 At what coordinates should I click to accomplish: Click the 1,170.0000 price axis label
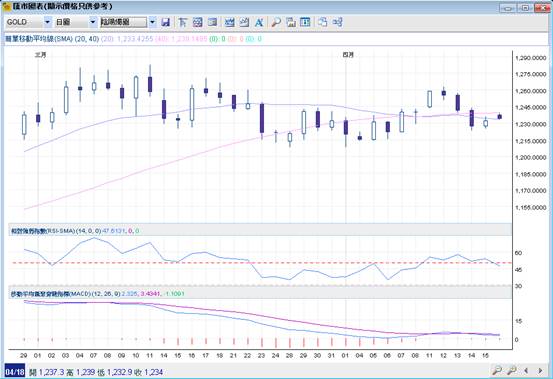tap(530, 191)
